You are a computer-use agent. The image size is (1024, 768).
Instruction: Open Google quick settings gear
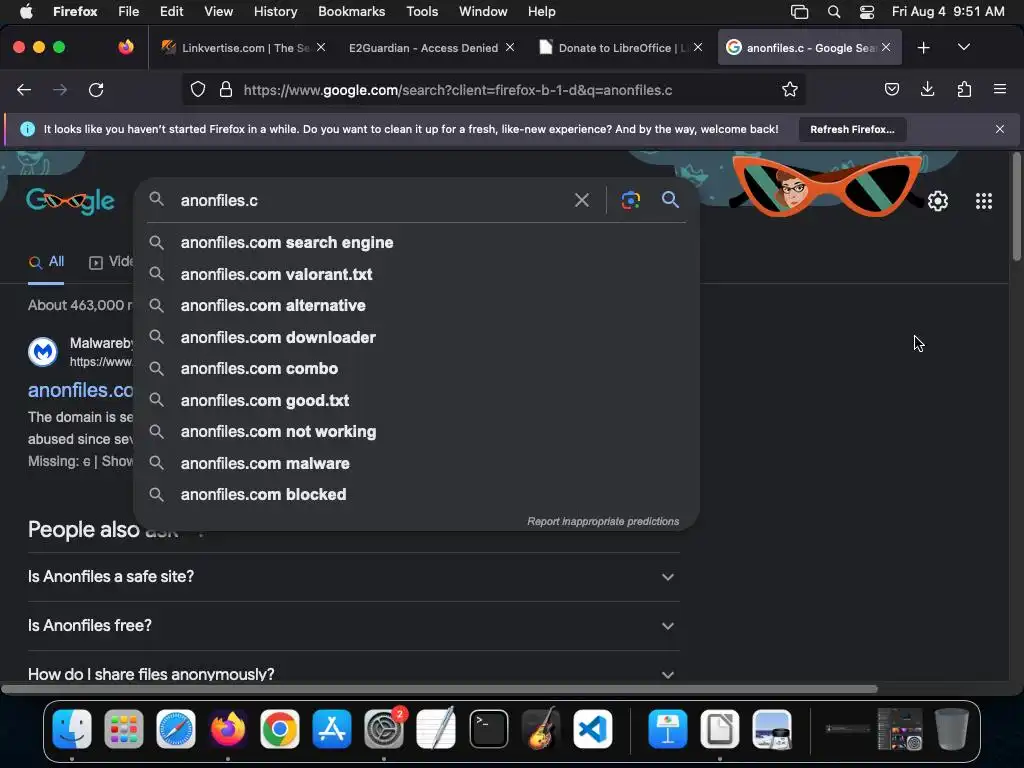click(x=938, y=201)
